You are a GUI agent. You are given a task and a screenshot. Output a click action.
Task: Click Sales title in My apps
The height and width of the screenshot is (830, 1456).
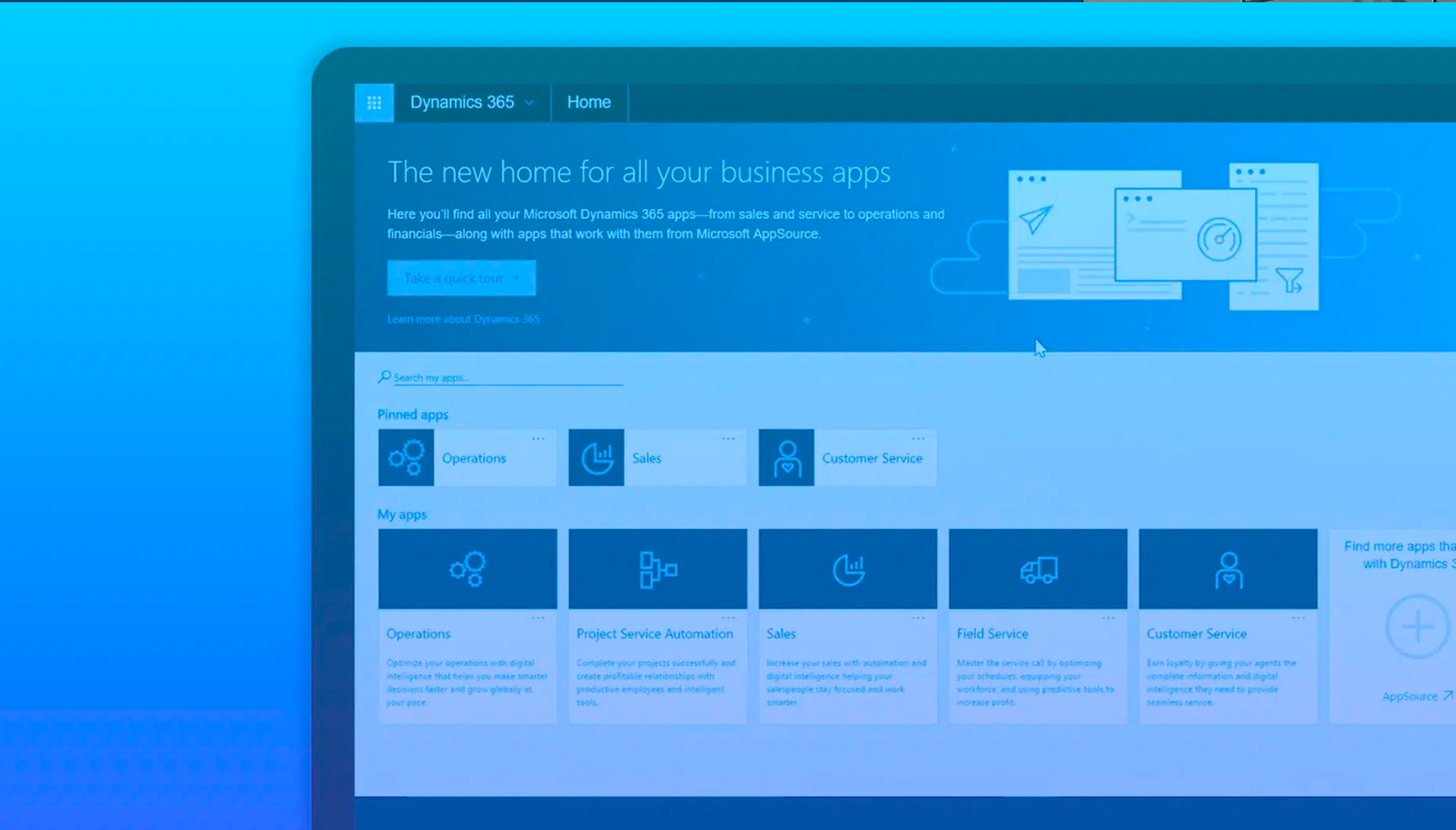(x=781, y=634)
